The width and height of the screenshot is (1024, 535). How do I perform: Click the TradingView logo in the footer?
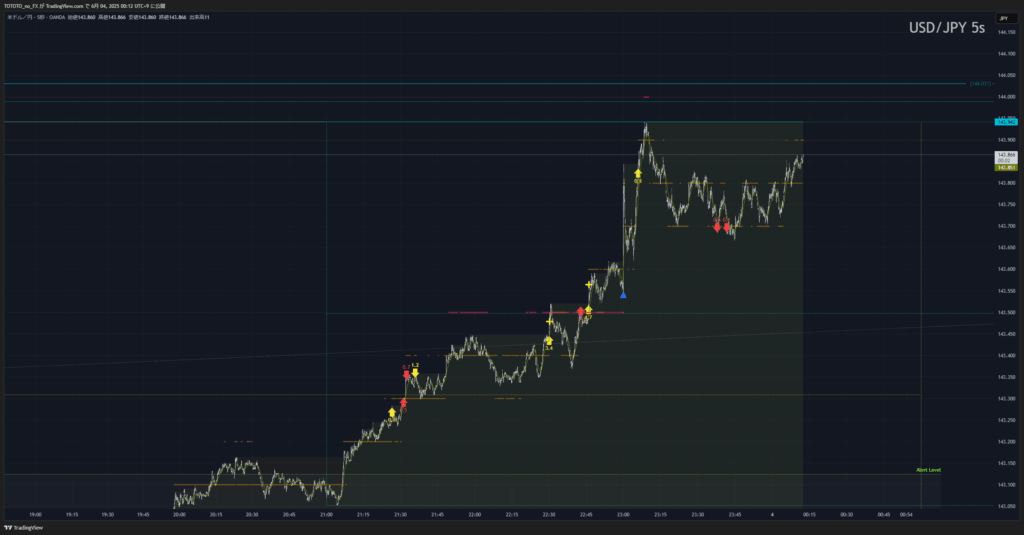24,528
